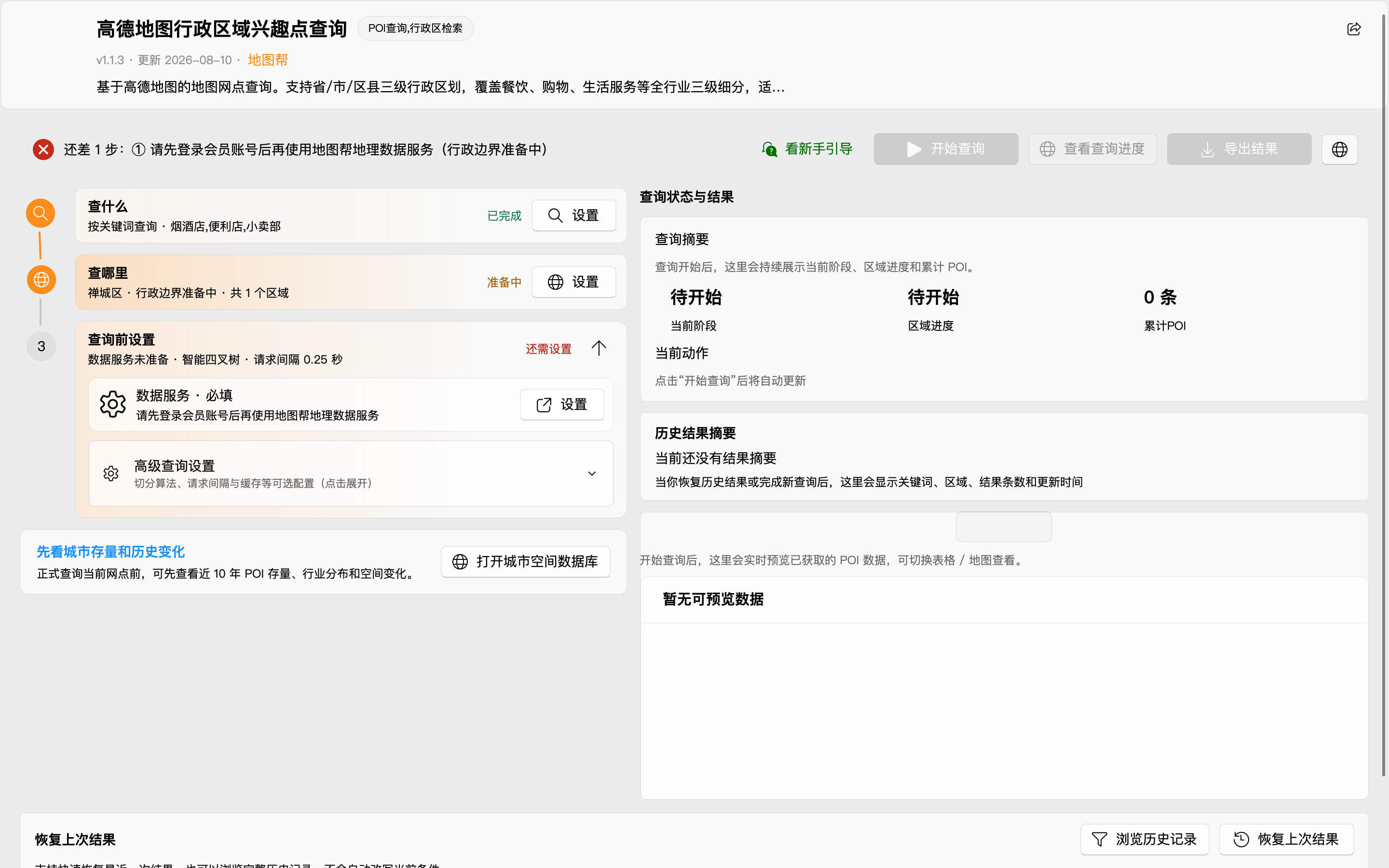Image resolution: width=1389 pixels, height=868 pixels.
Task: Click the 还需设置 status label
Action: coord(548,349)
